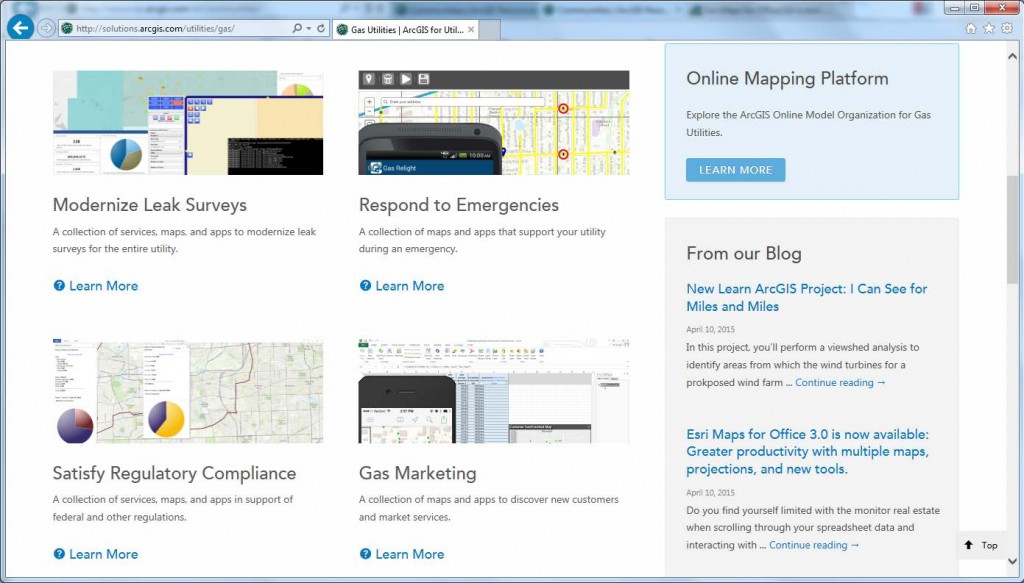Click the Top button to return to top
The width and height of the screenshot is (1024, 583).
(982, 545)
